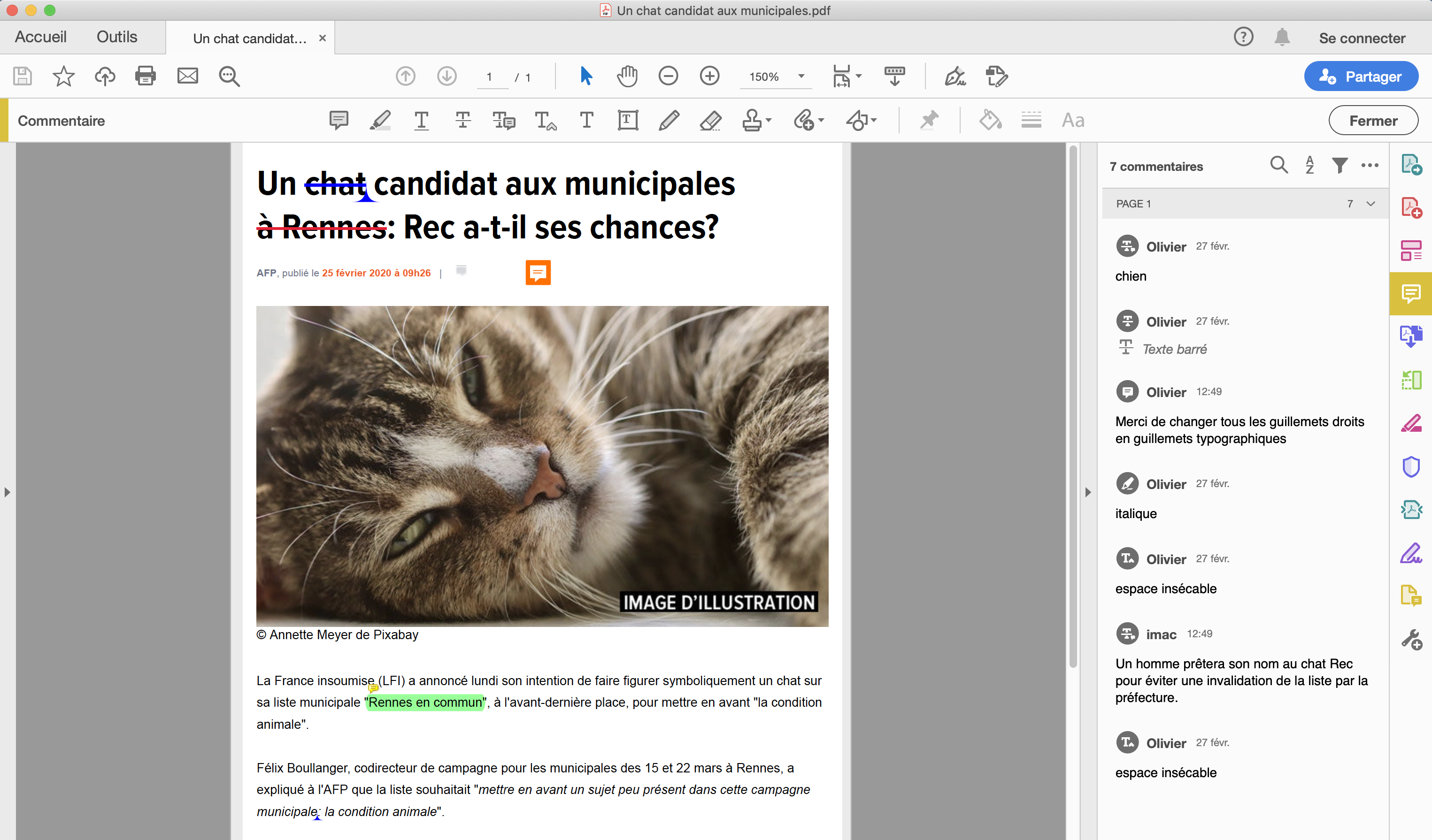Search comments with the magnifier icon
Screen dimensions: 1432x840
[1278, 165]
